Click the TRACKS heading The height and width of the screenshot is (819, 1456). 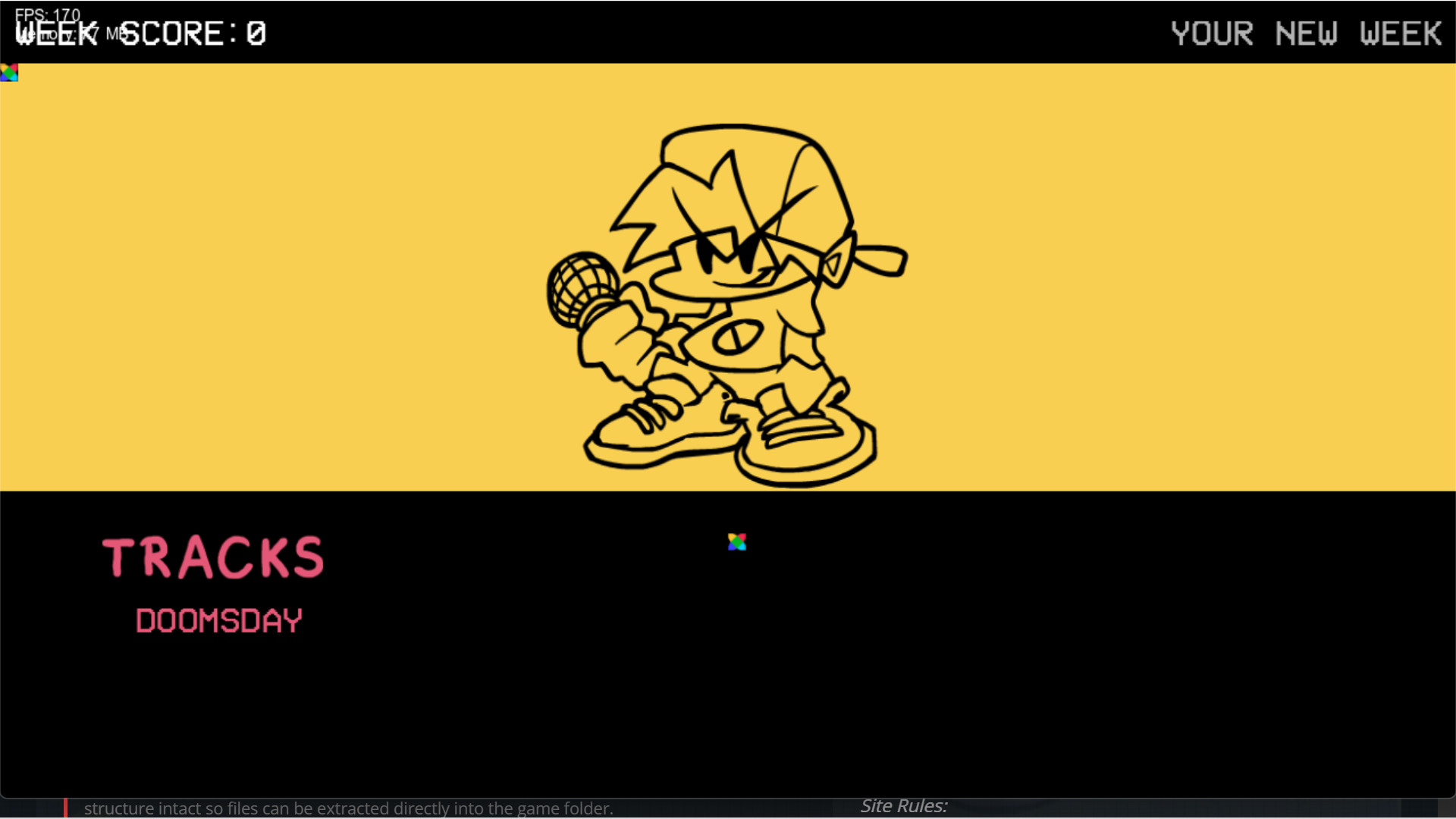(213, 557)
